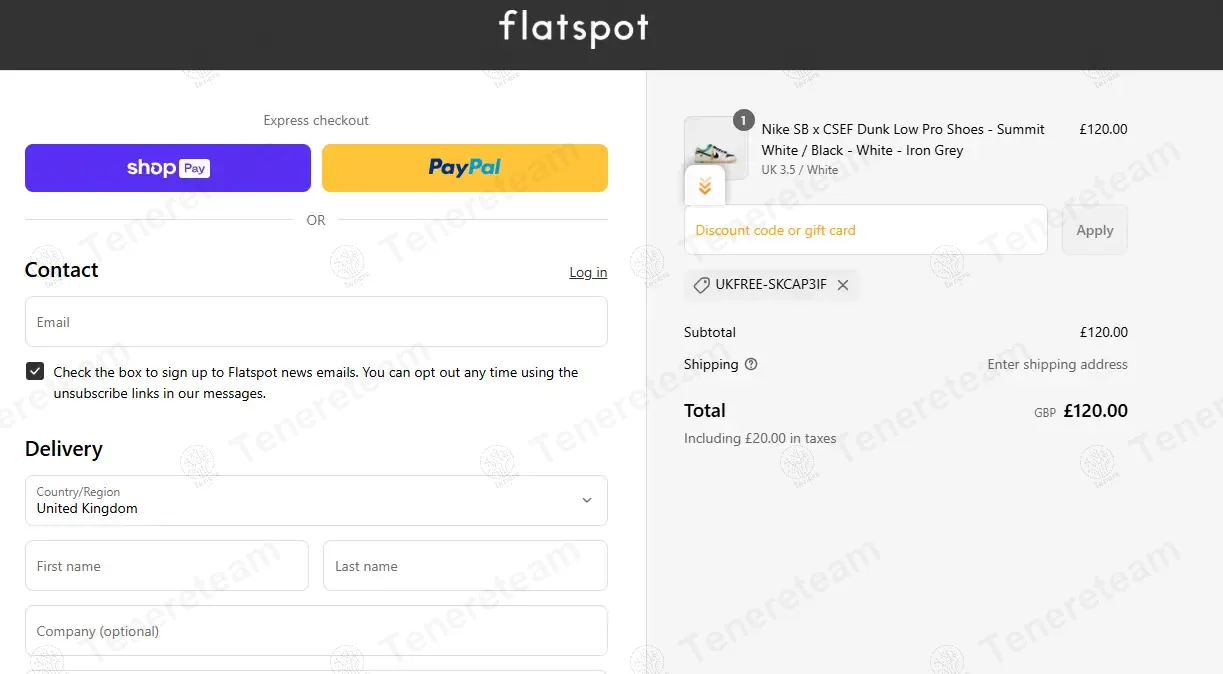
Task: Focus the Last name field
Action: coord(465,566)
